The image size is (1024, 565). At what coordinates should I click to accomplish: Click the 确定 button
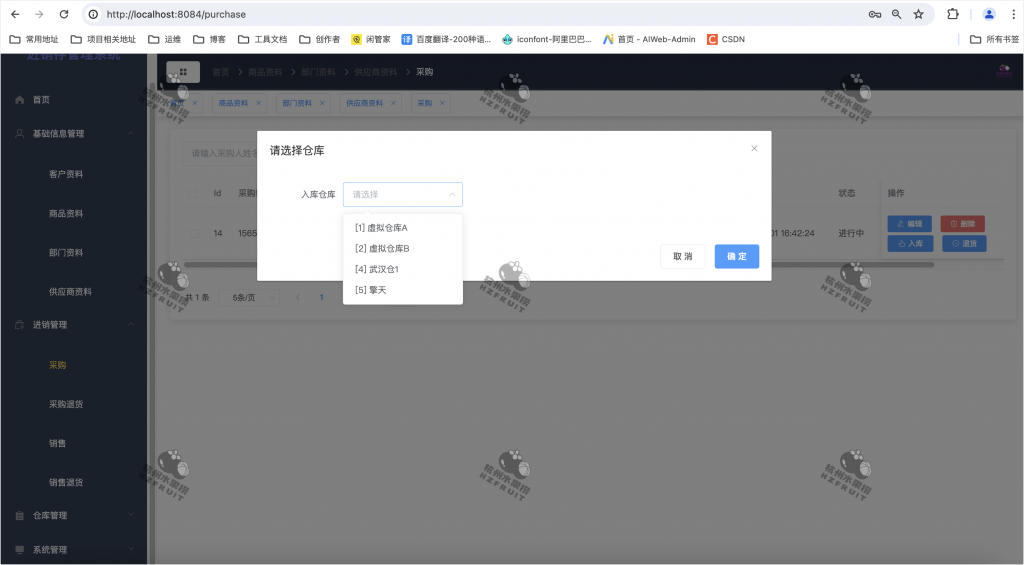pos(737,256)
